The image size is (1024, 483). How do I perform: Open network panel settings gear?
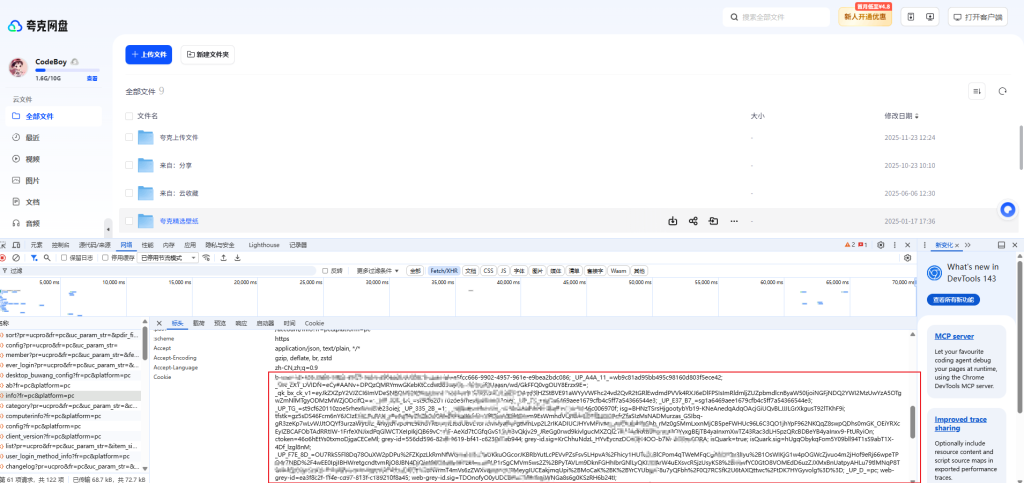click(907, 258)
